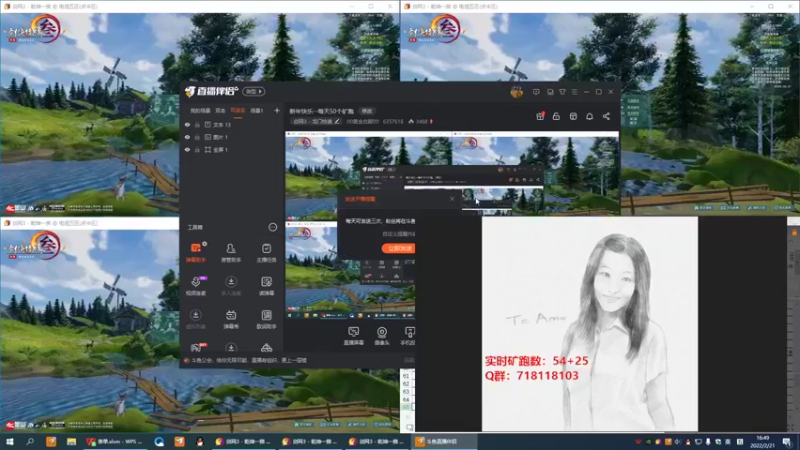
Task: Click the orange 立即发送 button
Action: point(398,248)
